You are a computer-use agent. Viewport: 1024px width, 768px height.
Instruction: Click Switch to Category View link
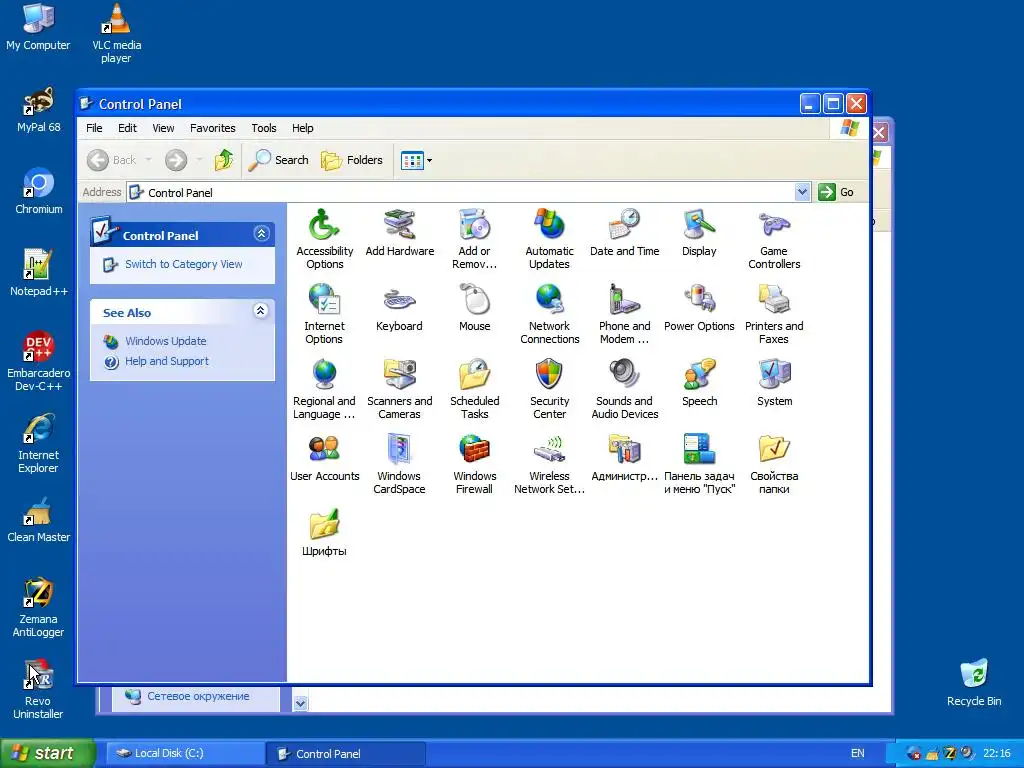click(x=184, y=264)
